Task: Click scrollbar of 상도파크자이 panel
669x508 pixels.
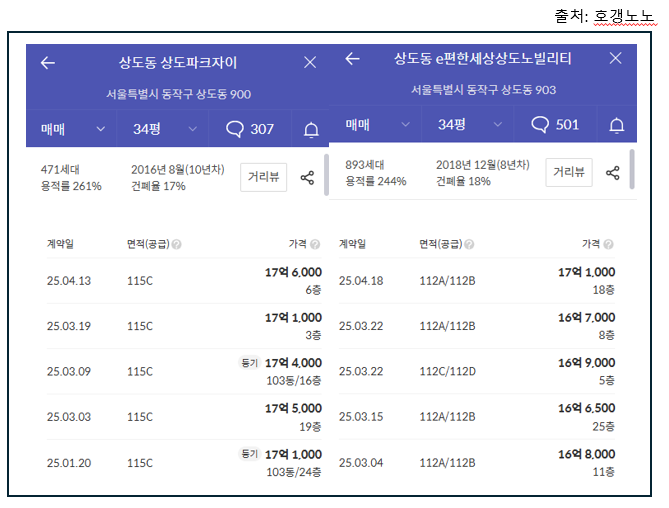Action: (x=326, y=175)
